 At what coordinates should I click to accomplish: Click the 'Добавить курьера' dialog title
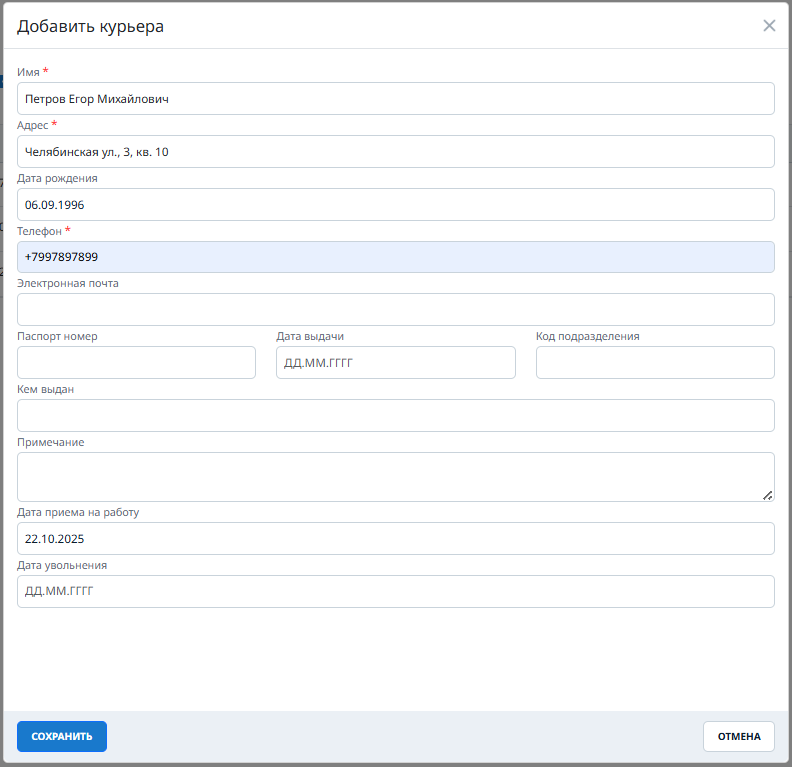point(90,26)
